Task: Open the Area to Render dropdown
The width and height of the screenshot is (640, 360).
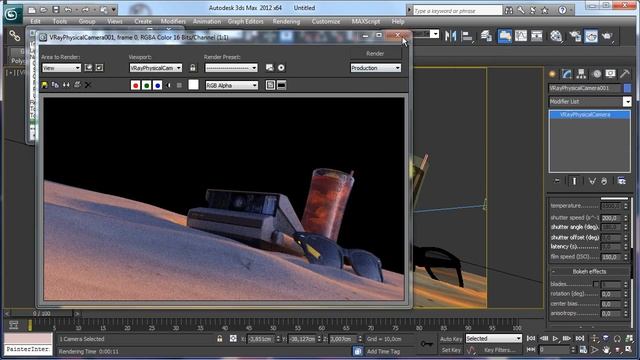Action: pyautogui.click(x=61, y=68)
